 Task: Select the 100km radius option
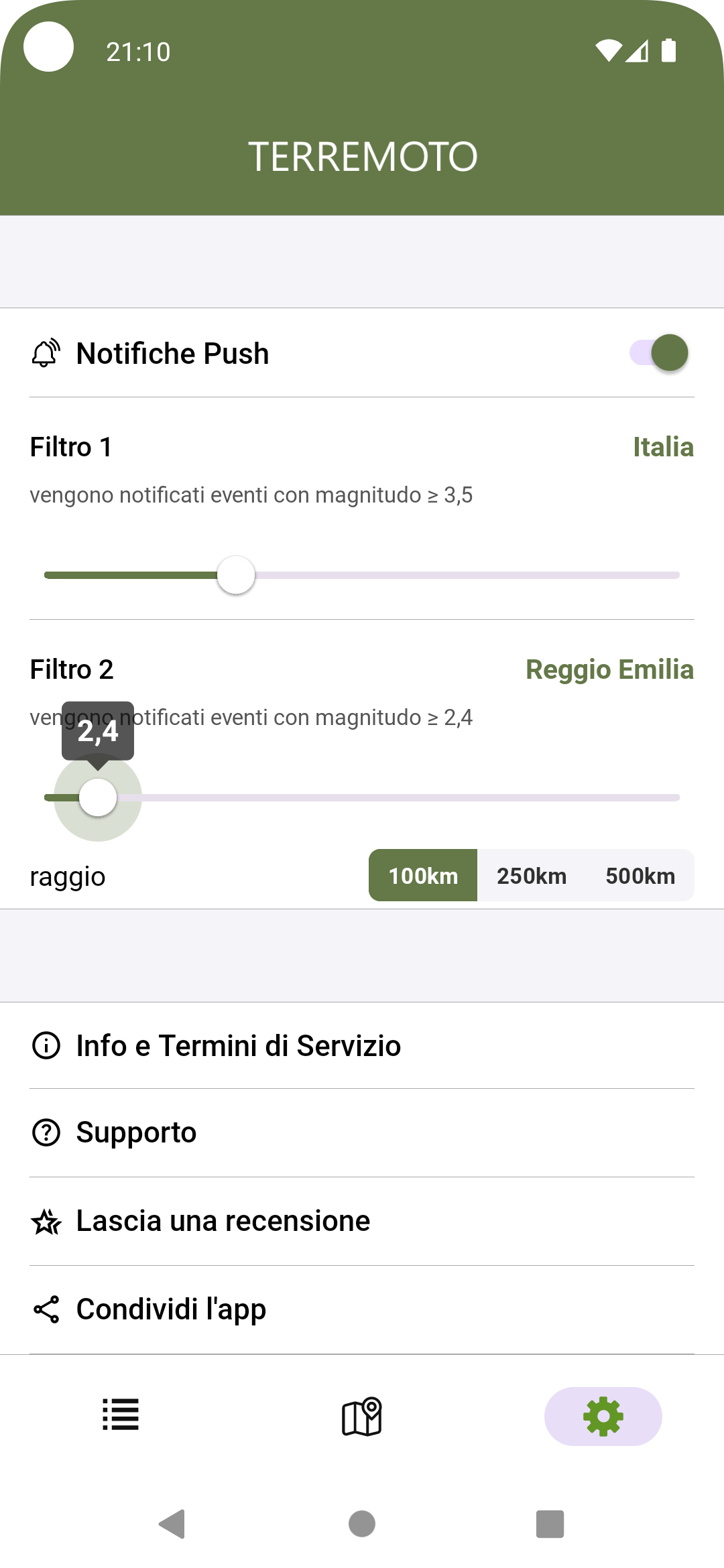coord(423,876)
